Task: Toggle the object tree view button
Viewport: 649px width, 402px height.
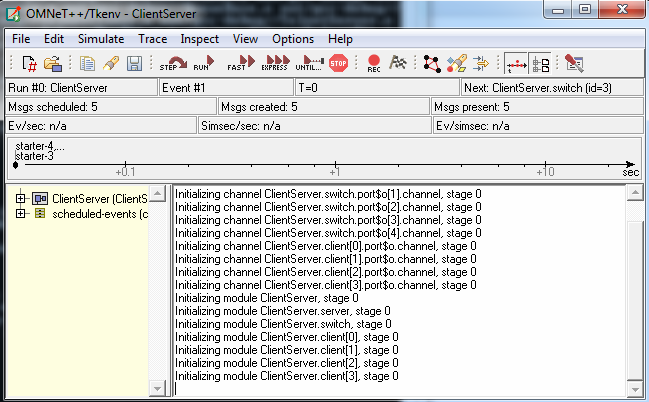Action: coord(540,64)
